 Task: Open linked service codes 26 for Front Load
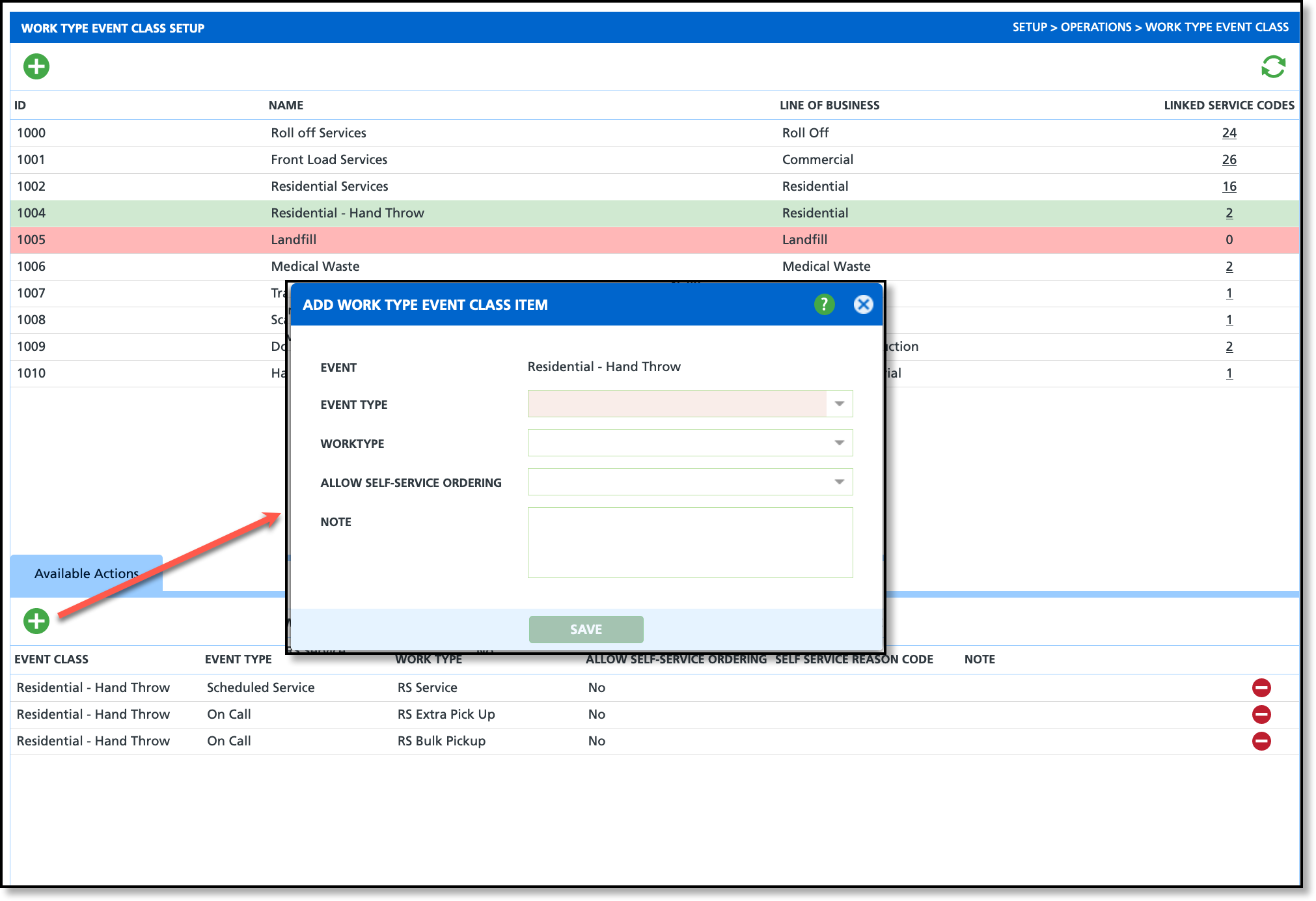pyautogui.click(x=1229, y=159)
